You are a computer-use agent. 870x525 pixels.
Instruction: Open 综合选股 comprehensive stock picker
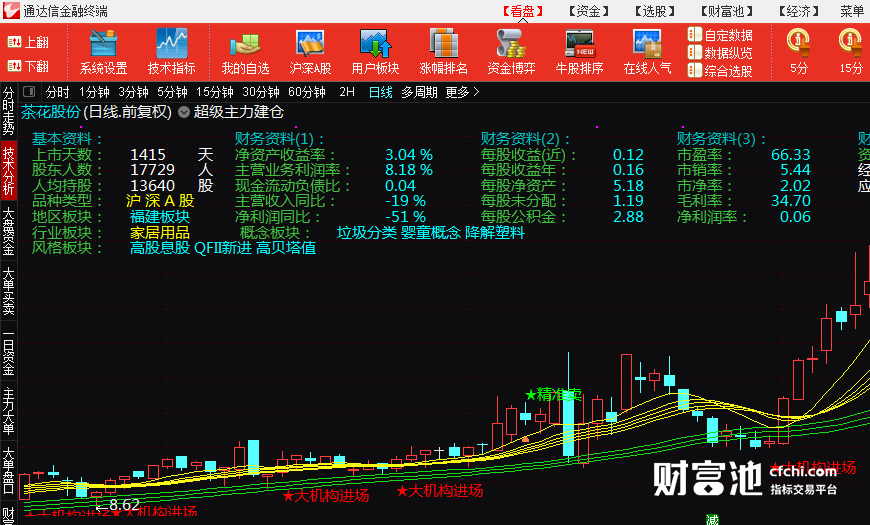click(x=720, y=70)
